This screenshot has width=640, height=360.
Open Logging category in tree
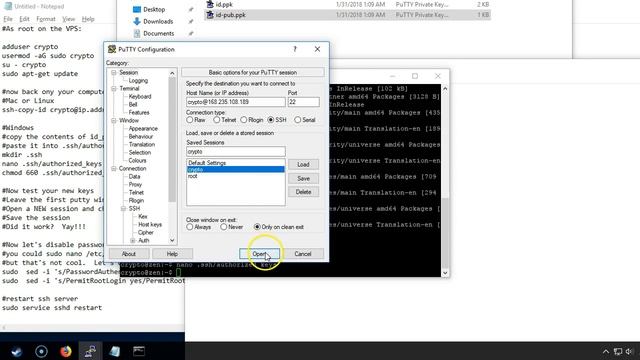click(x=138, y=81)
